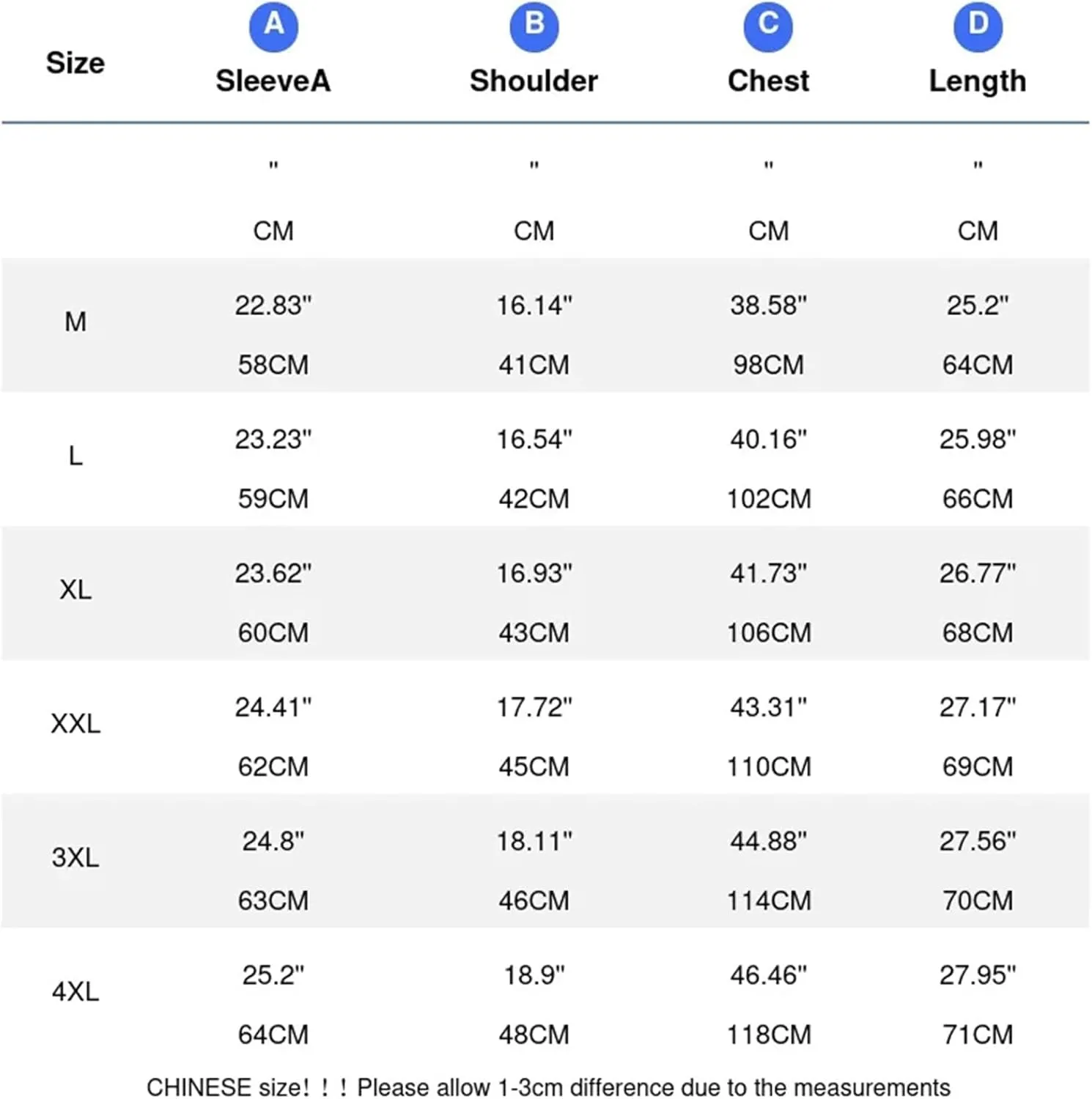
Task: Select the XL size row label
Action: (75, 590)
